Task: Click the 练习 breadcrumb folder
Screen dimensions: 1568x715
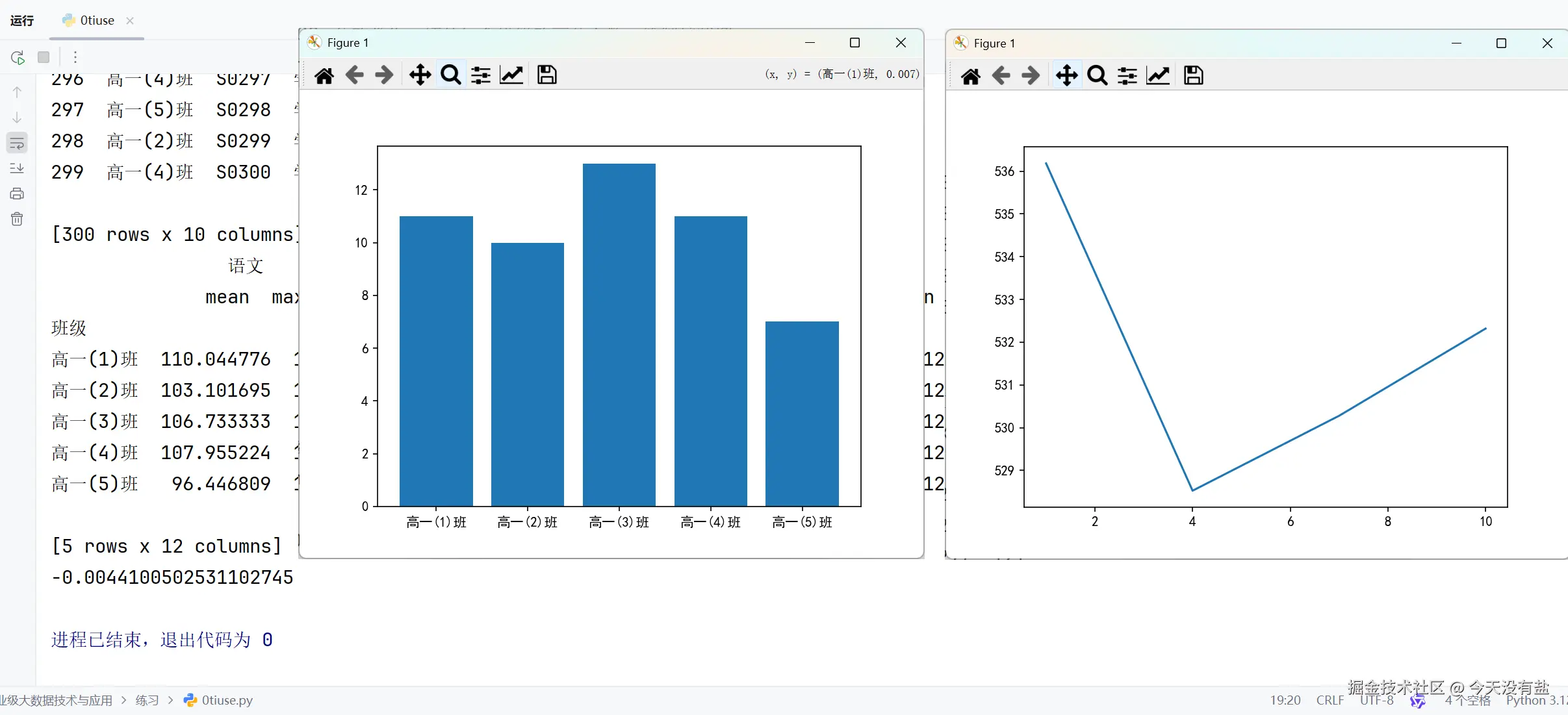Action: [x=147, y=700]
